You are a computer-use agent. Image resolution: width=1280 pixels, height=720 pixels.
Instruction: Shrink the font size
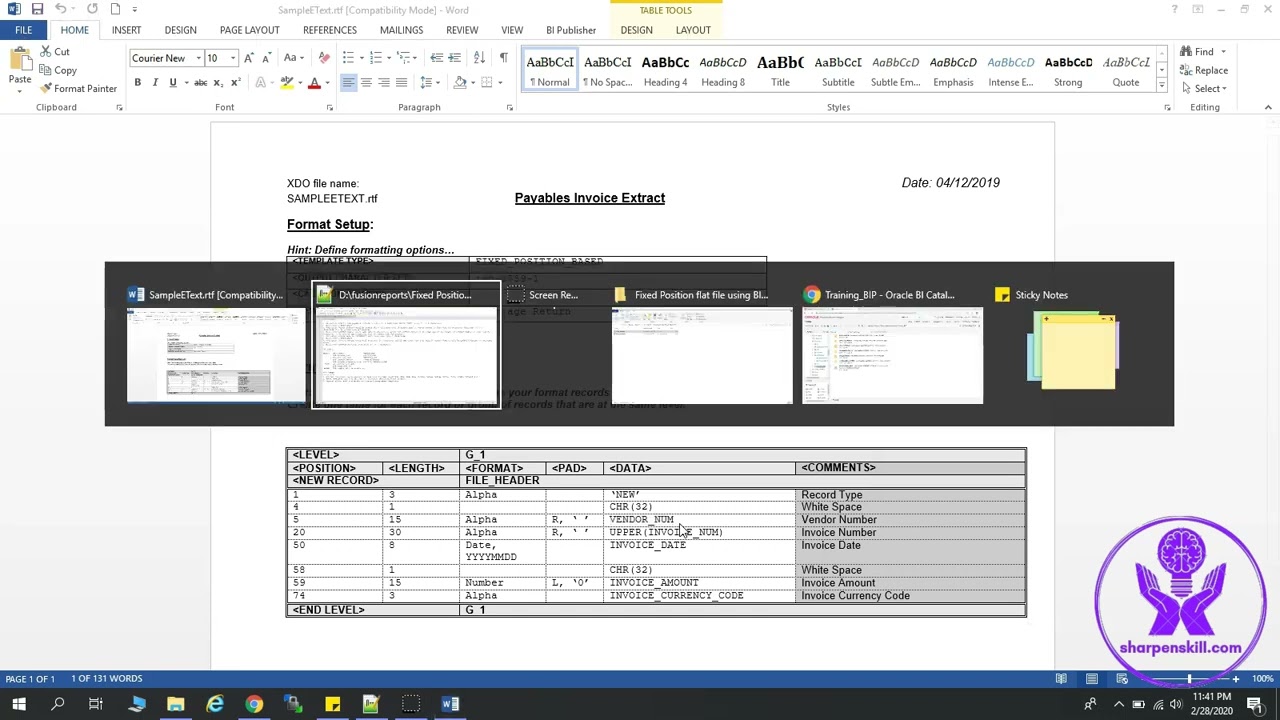pyautogui.click(x=266, y=58)
